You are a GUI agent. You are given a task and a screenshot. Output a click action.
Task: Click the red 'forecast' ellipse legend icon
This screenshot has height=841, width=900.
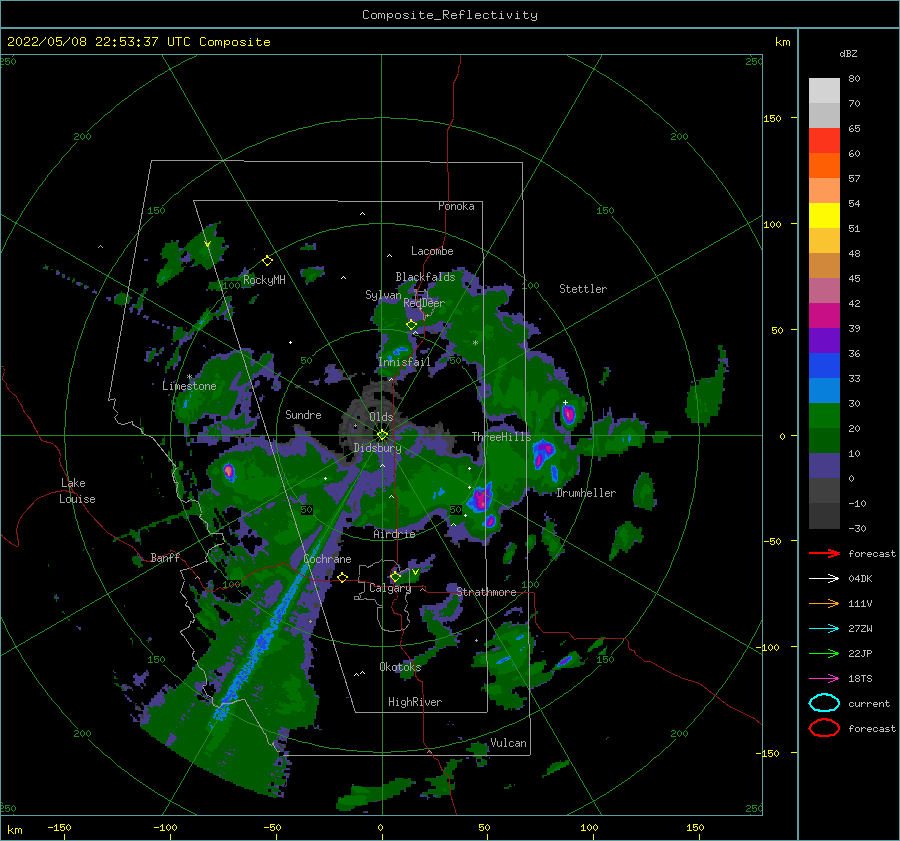coord(824,728)
